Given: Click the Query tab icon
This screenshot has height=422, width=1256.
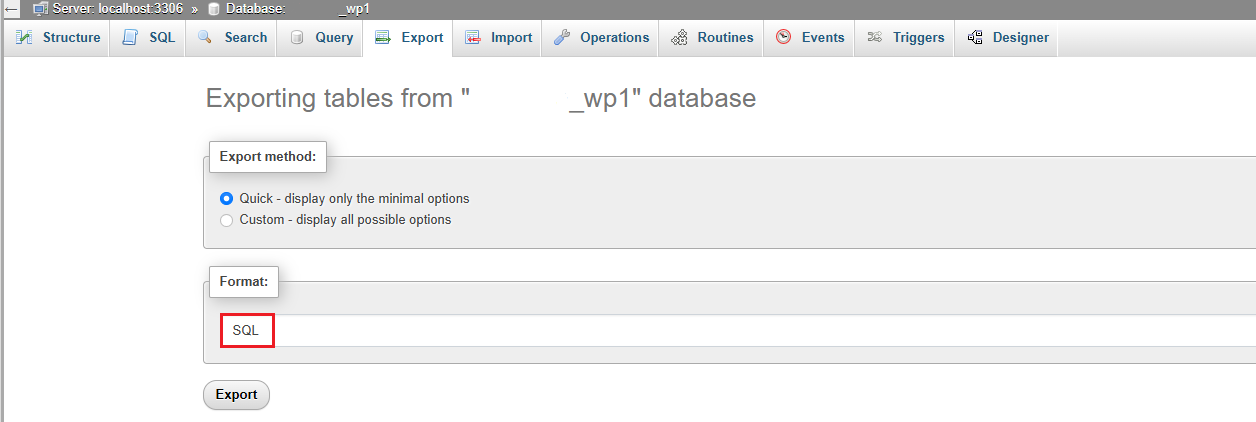Looking at the screenshot, I should pos(297,38).
